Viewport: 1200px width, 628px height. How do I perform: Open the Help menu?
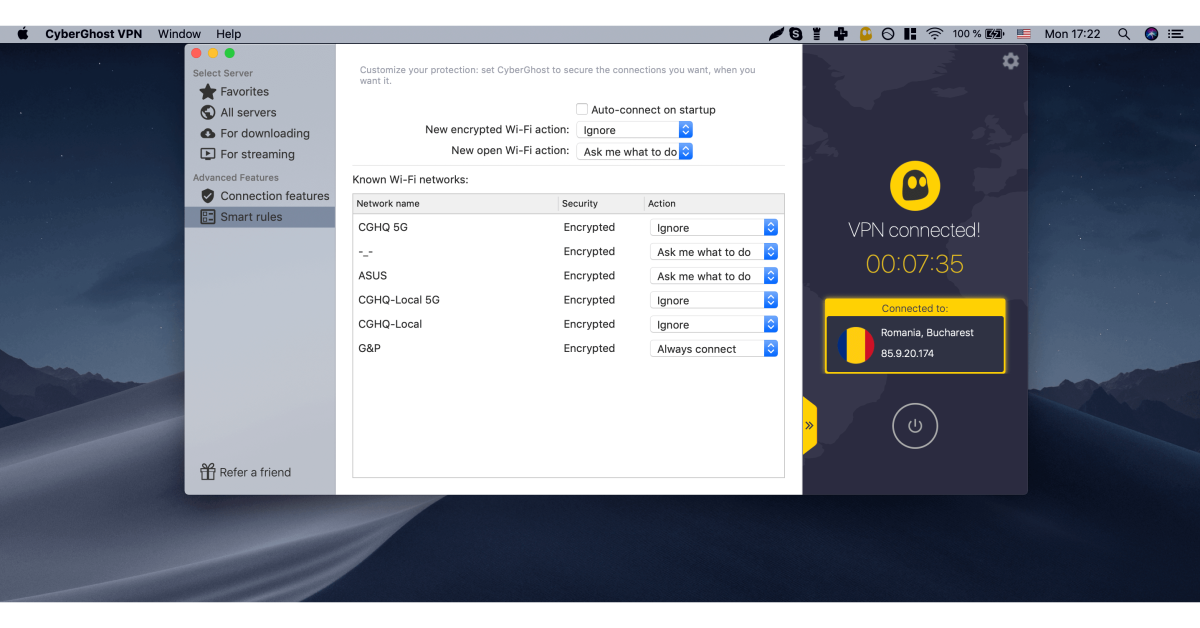(228, 34)
